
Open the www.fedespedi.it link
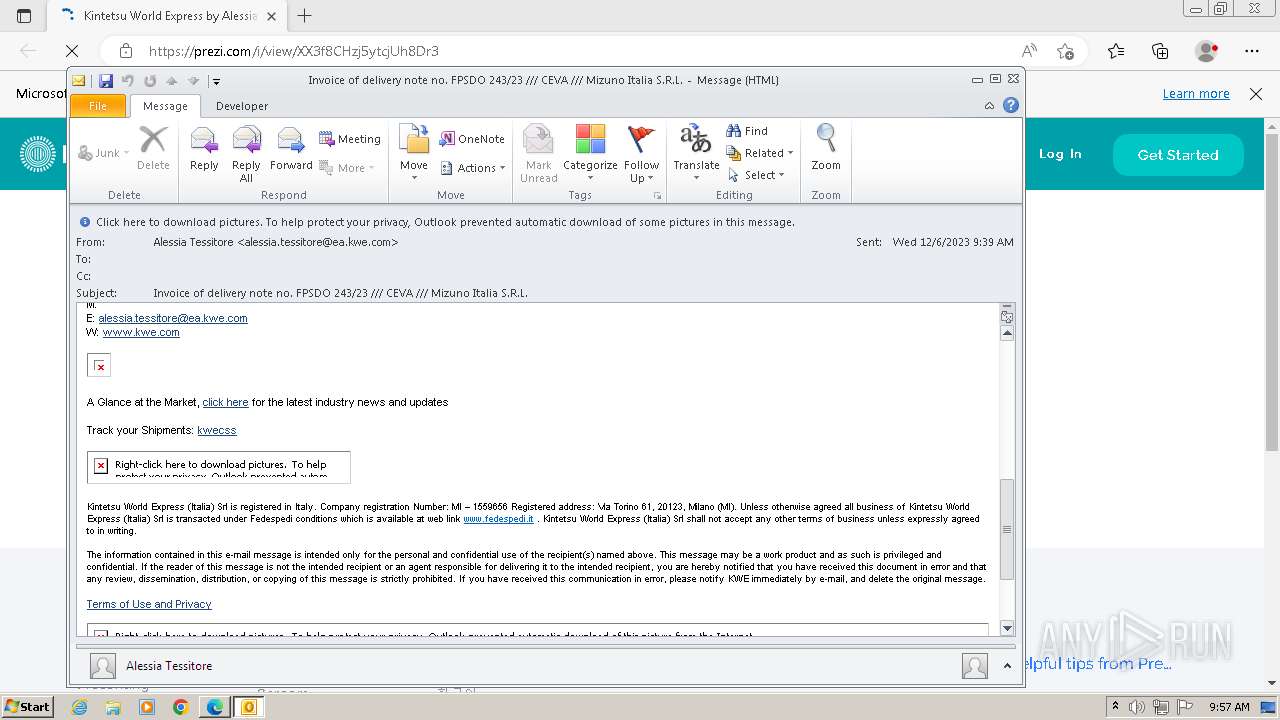point(498,519)
